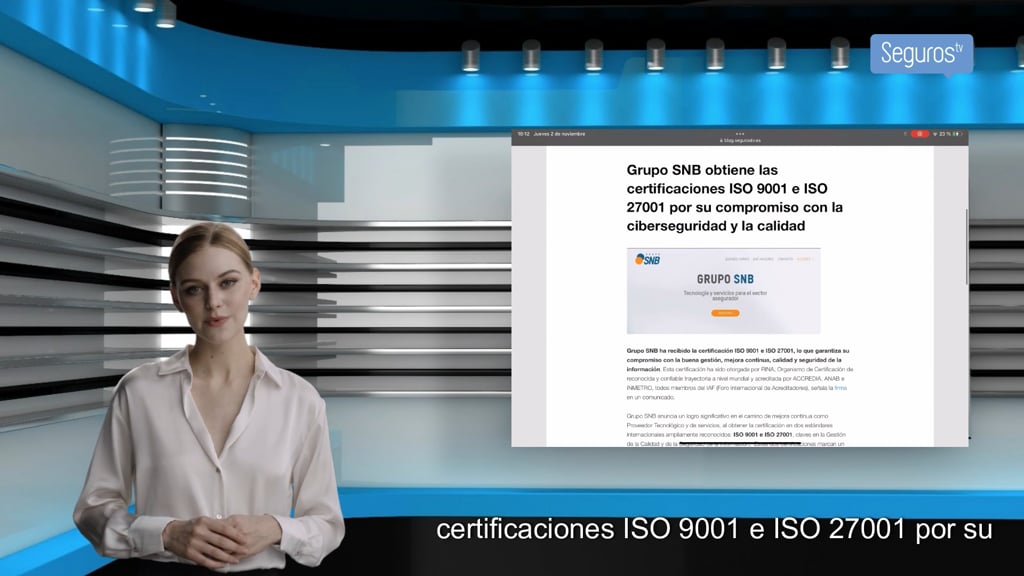Click the date 'Jueves 2 de noviembre'
The height and width of the screenshot is (576, 1024).
(x=559, y=134)
